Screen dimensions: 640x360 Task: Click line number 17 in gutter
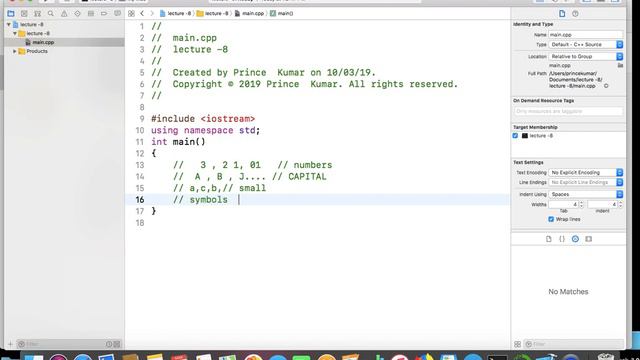[140, 211]
